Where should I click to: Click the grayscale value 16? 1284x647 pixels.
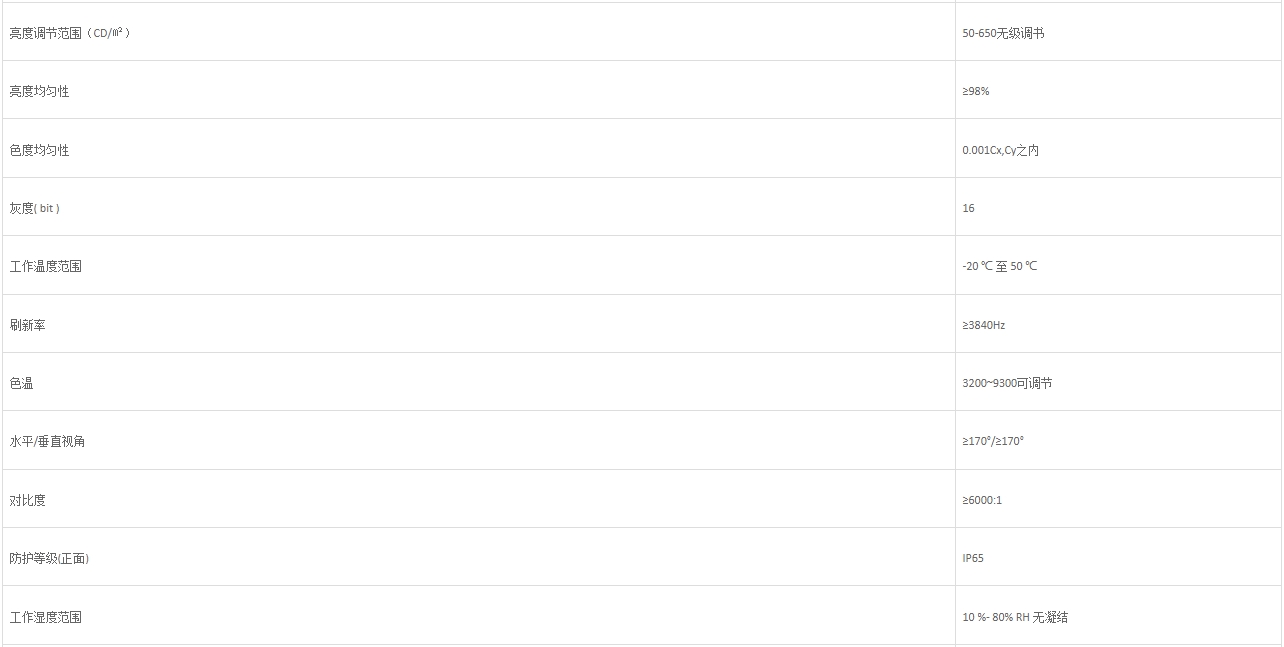968,208
